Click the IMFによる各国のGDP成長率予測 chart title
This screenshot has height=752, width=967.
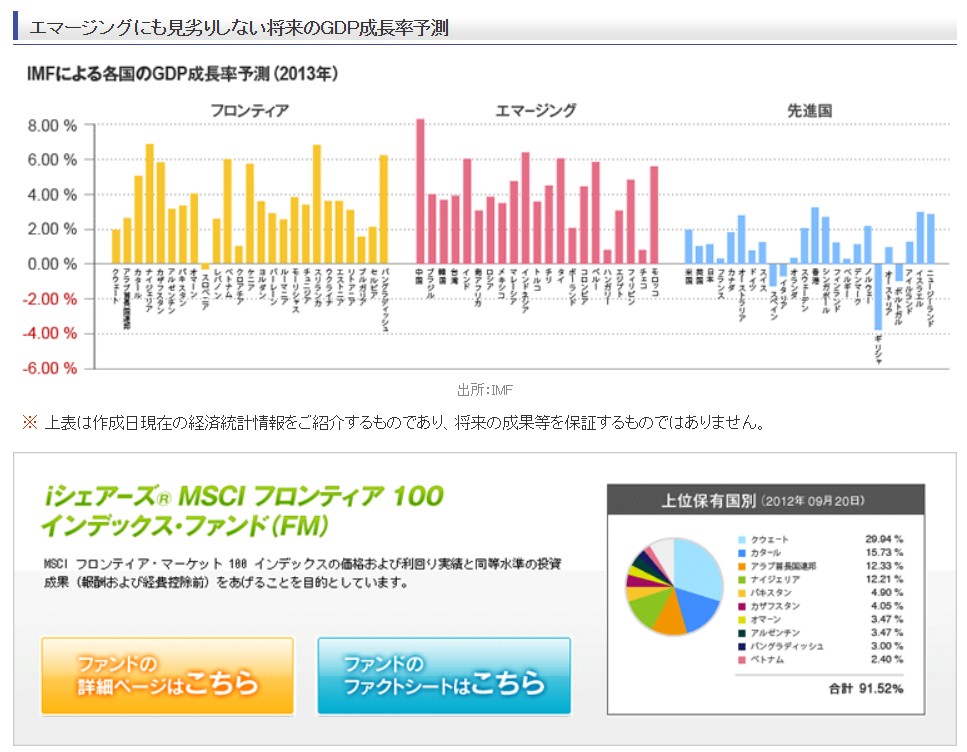[183, 74]
